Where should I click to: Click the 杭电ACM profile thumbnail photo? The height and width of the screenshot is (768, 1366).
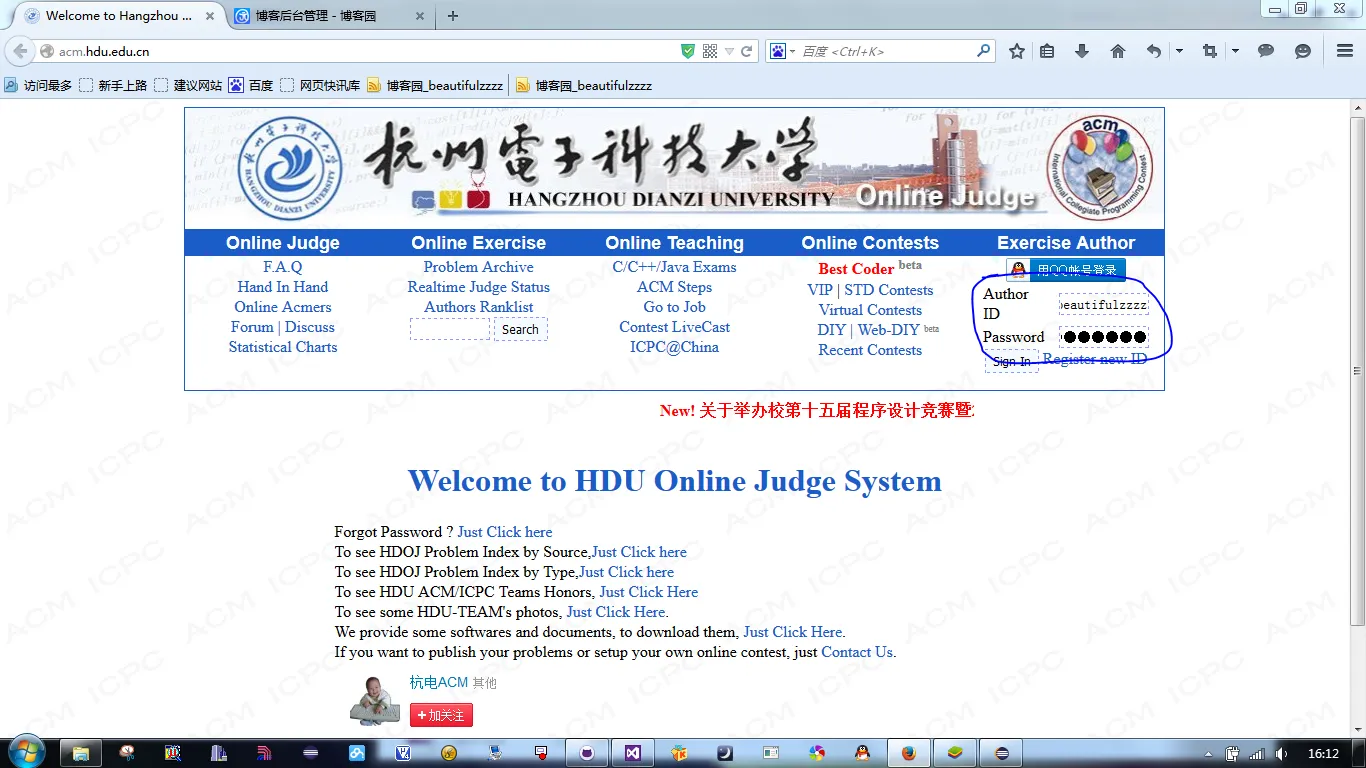[375, 701]
